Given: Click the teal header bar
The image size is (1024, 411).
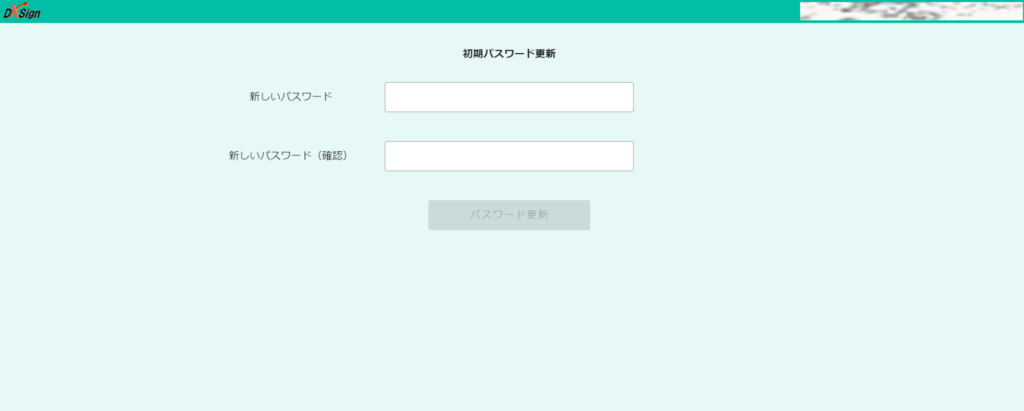Looking at the screenshot, I should pos(400,11).
